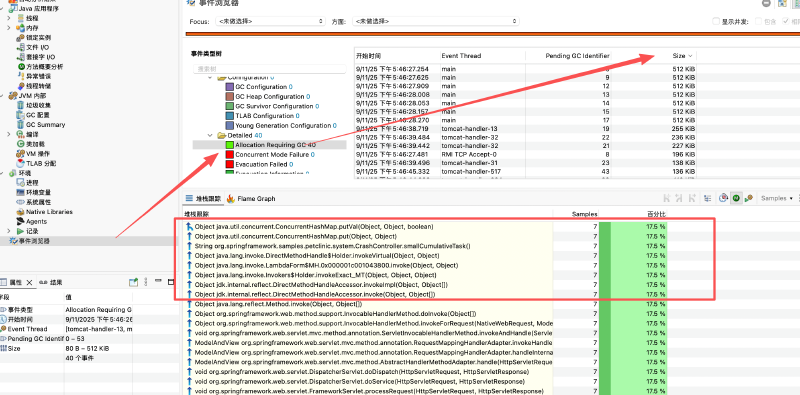Select tomcat-handler-13 row with 255 KiB

(x=525, y=129)
